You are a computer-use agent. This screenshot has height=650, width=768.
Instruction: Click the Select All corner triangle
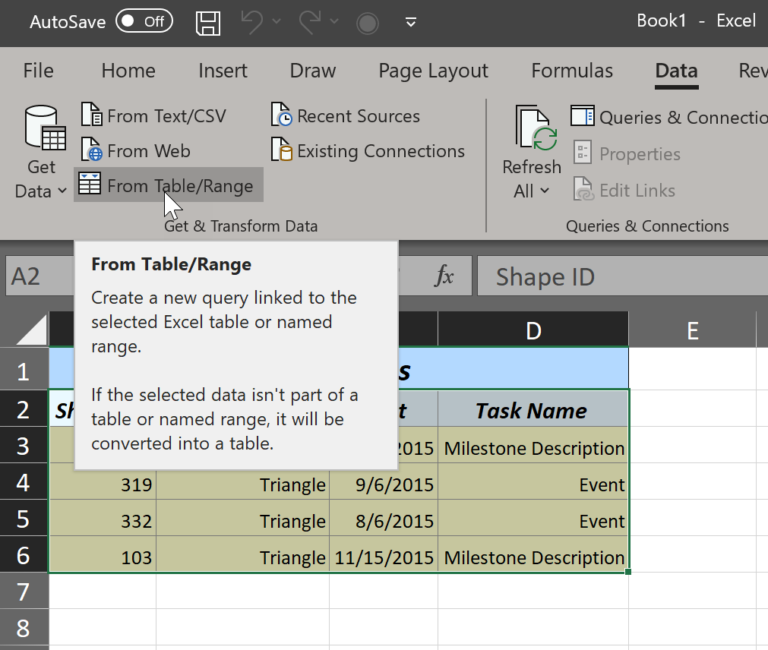30,329
